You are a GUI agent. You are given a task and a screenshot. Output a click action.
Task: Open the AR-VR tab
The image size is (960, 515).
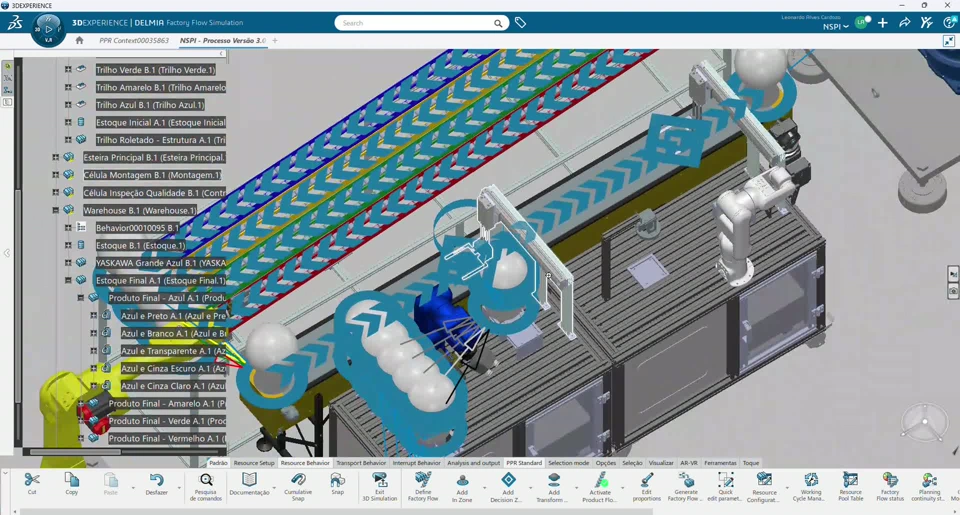689,463
